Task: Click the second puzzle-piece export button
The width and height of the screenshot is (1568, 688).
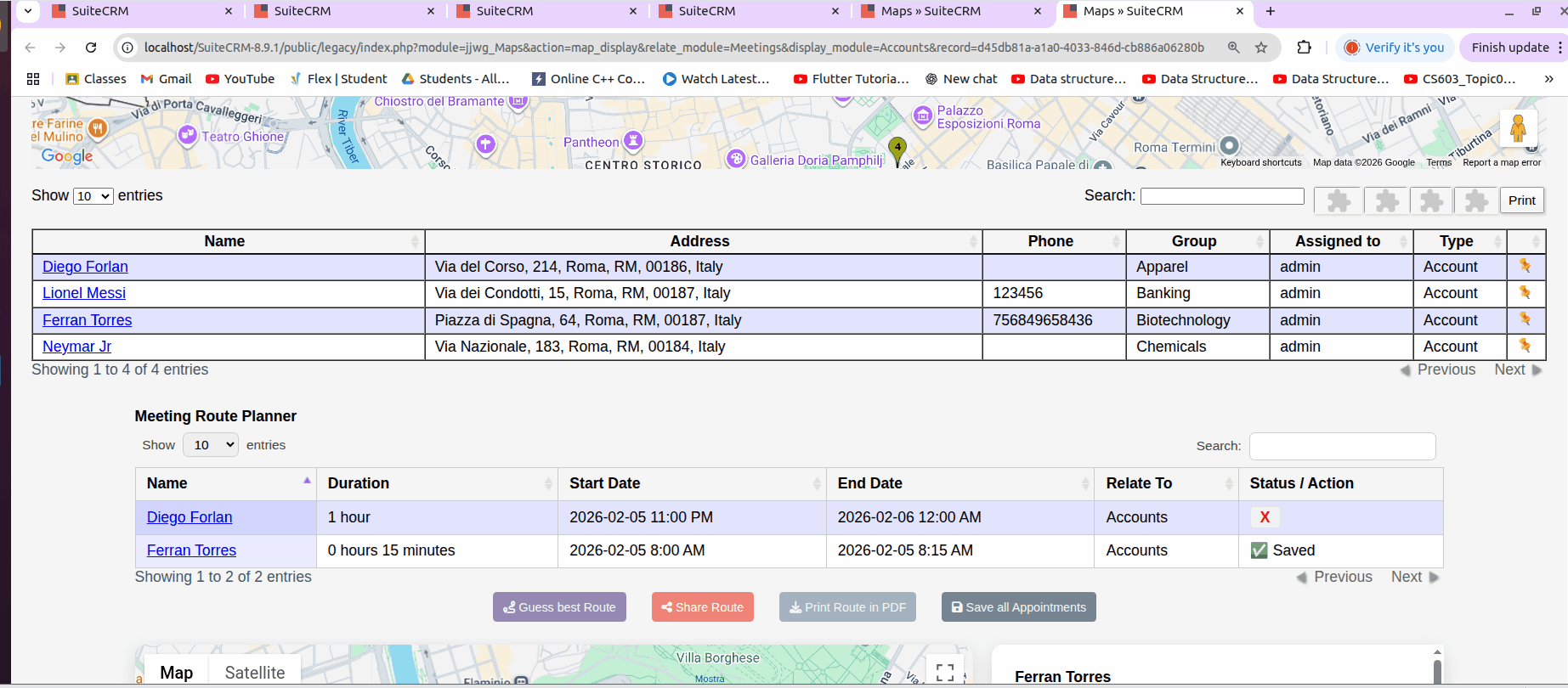Action: pyautogui.click(x=1387, y=200)
